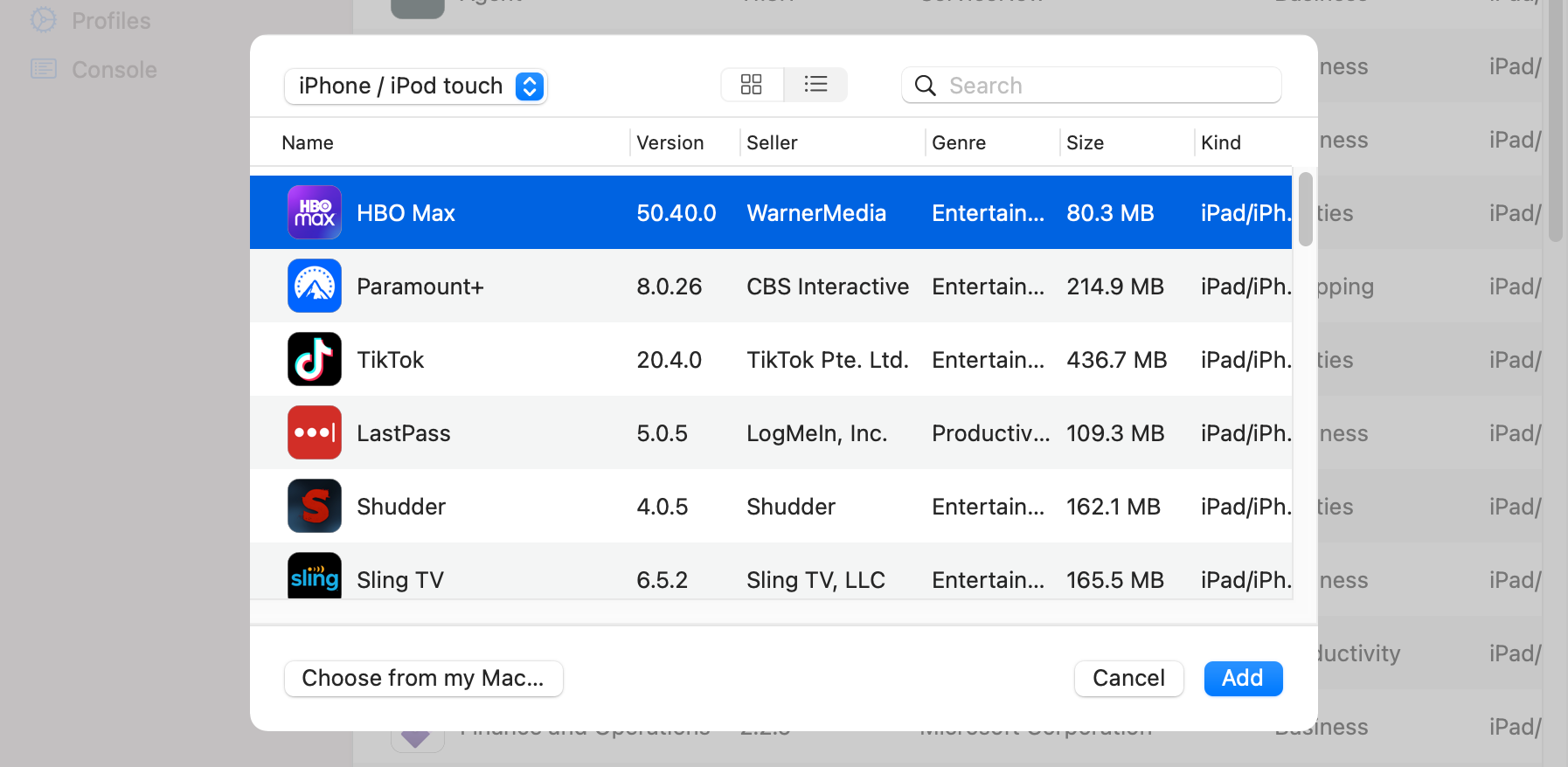Cancel the app selection dialog
This screenshot has height=767, width=1568.
(x=1128, y=678)
